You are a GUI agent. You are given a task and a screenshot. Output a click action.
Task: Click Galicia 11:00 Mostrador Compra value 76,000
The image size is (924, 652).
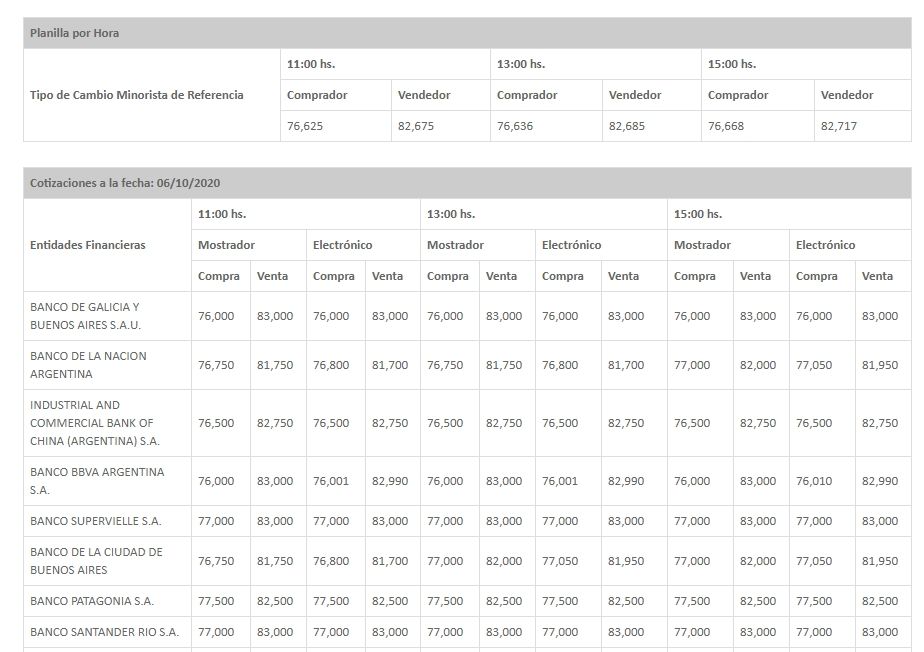(x=216, y=316)
